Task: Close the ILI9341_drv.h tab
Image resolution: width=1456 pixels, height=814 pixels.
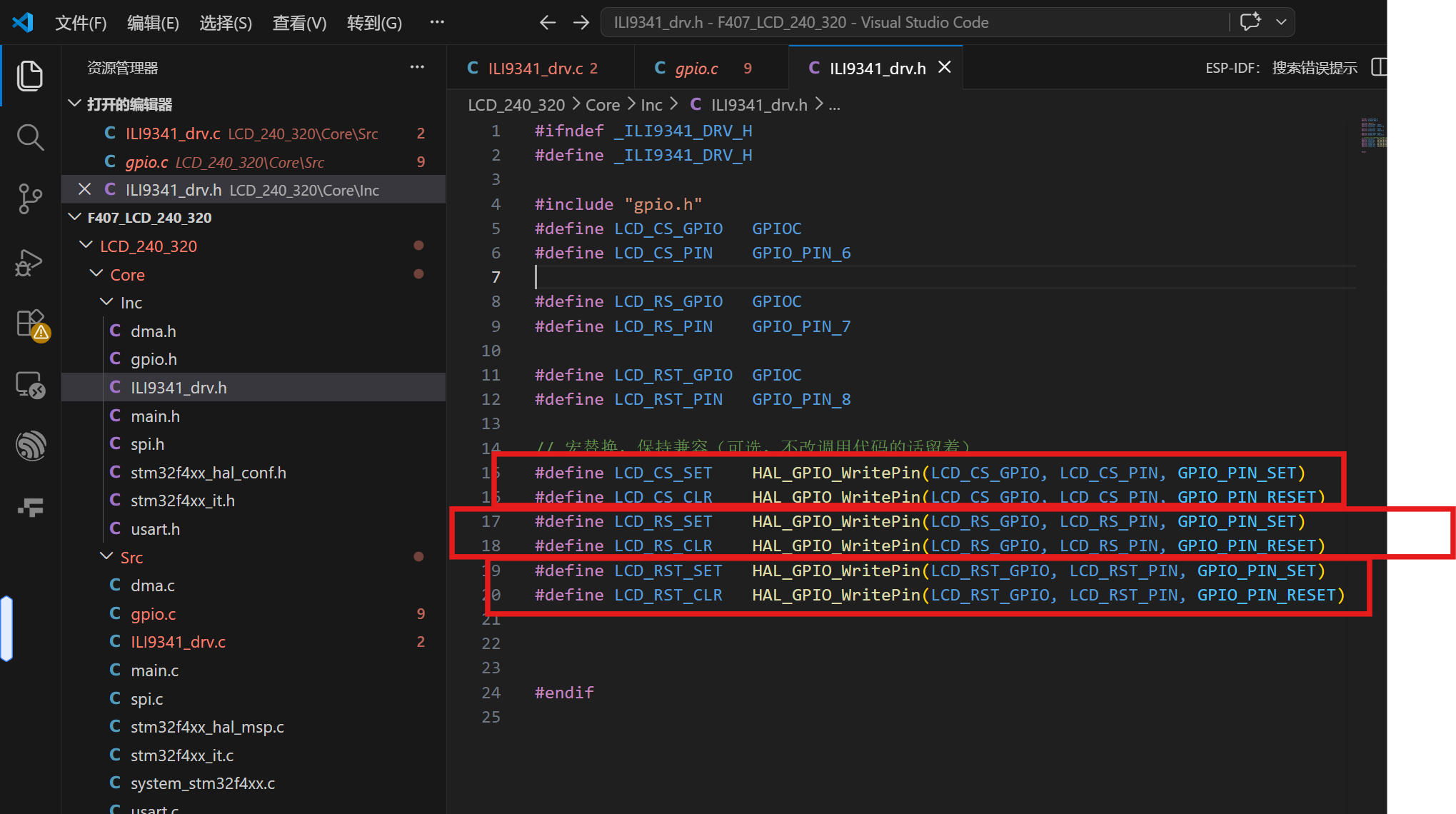Action: pyautogui.click(x=944, y=68)
